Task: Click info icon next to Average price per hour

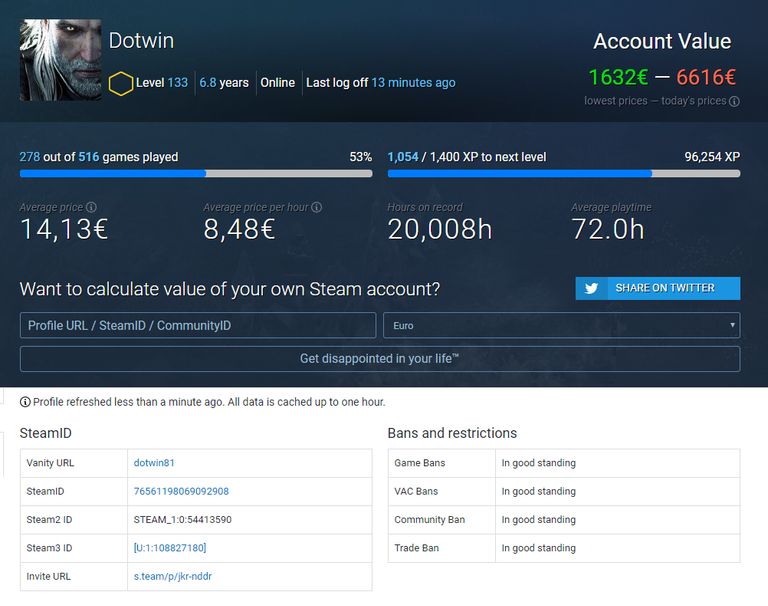Action: pyautogui.click(x=317, y=208)
